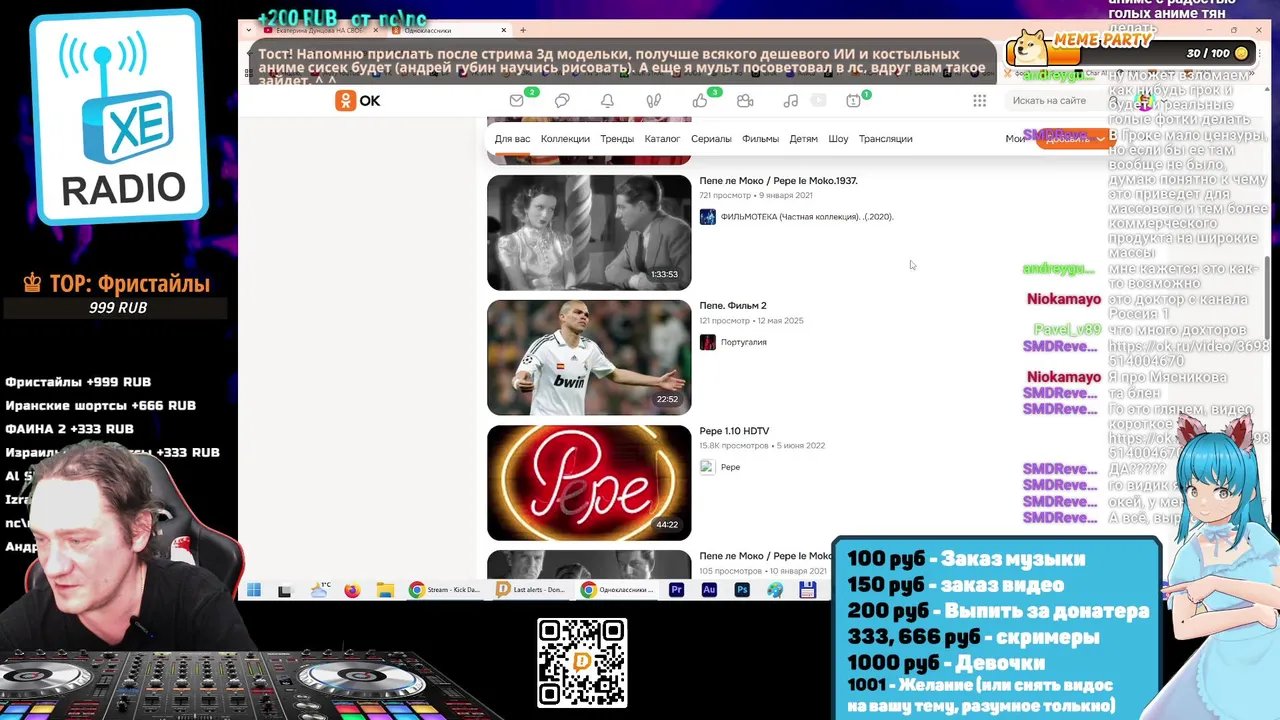The image size is (1280, 720).
Task: Open channel 'ФИЛЬМОТЕКА (Частная коллекция)'
Action: (x=806, y=217)
